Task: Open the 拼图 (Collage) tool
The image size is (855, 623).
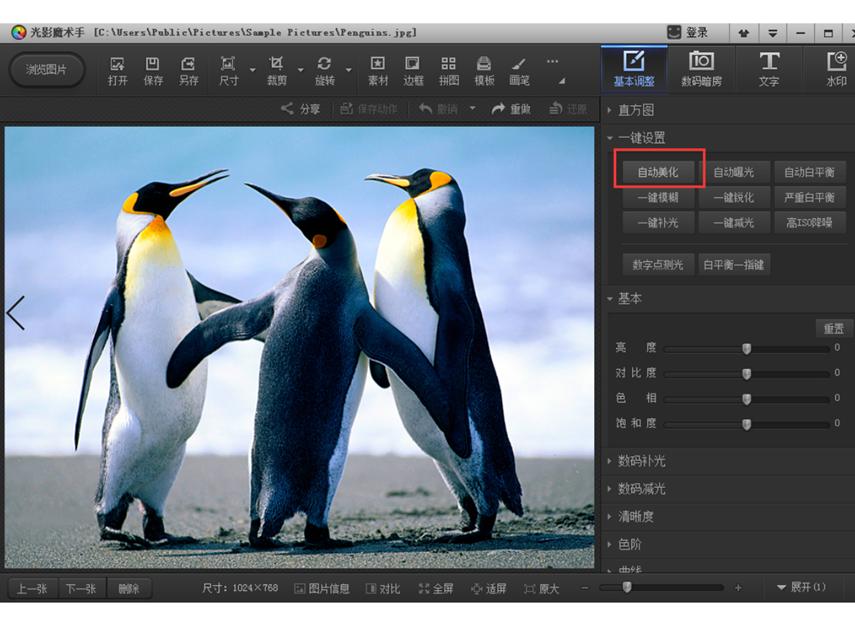Action: [x=448, y=69]
